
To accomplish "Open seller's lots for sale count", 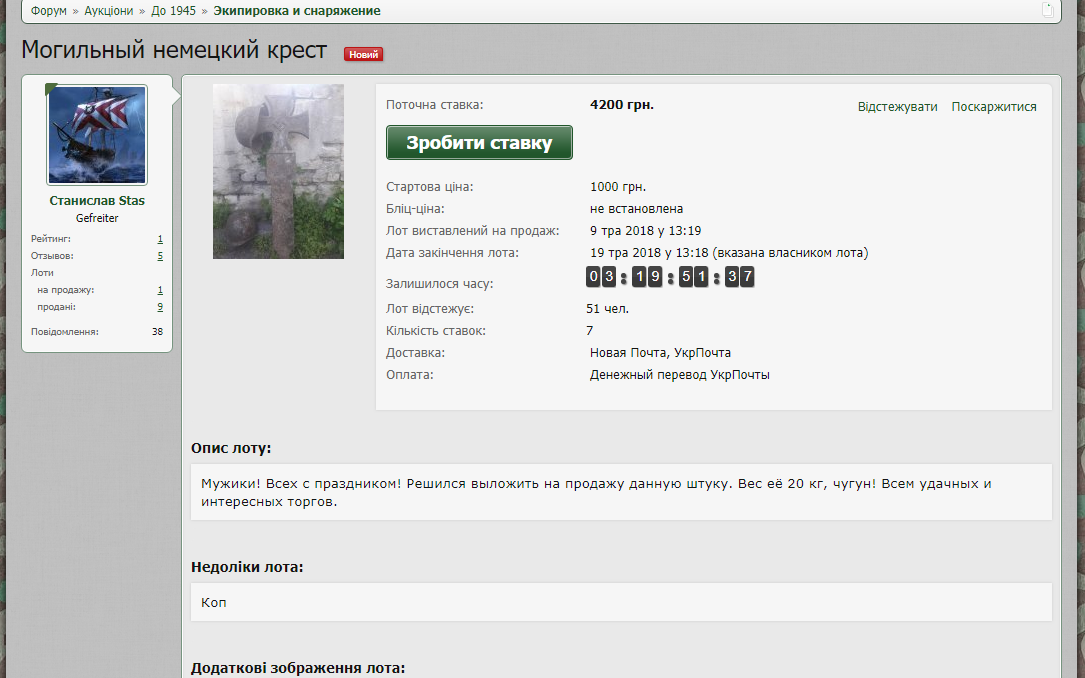I will click(x=160, y=290).
